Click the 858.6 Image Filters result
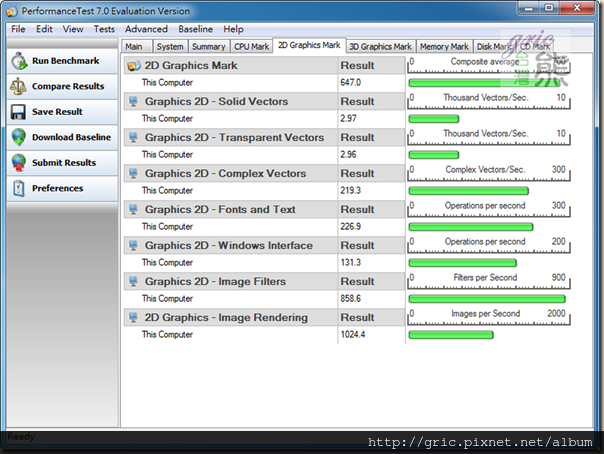 (x=351, y=298)
